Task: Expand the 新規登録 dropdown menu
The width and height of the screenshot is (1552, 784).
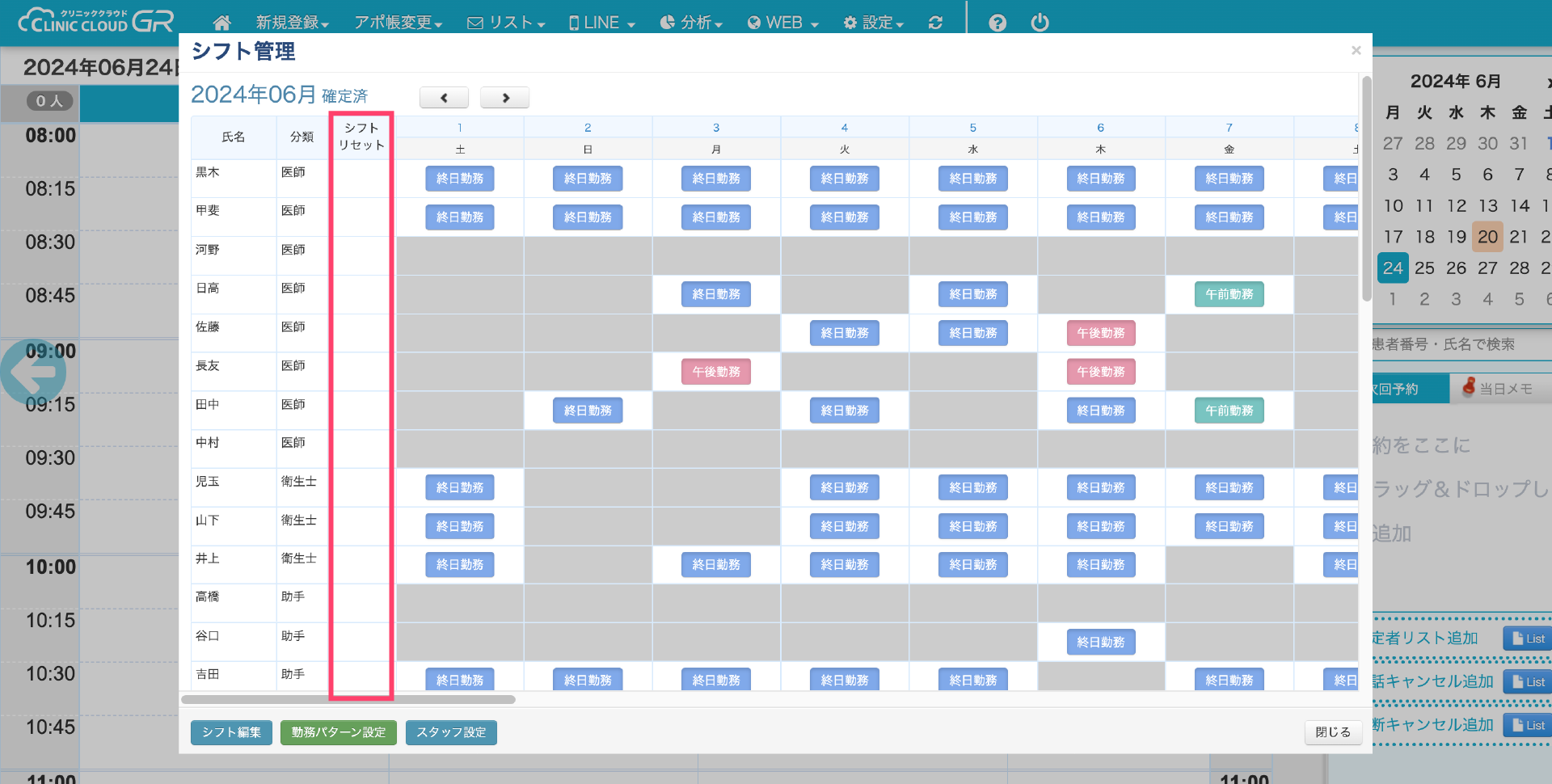Action: pyautogui.click(x=292, y=23)
